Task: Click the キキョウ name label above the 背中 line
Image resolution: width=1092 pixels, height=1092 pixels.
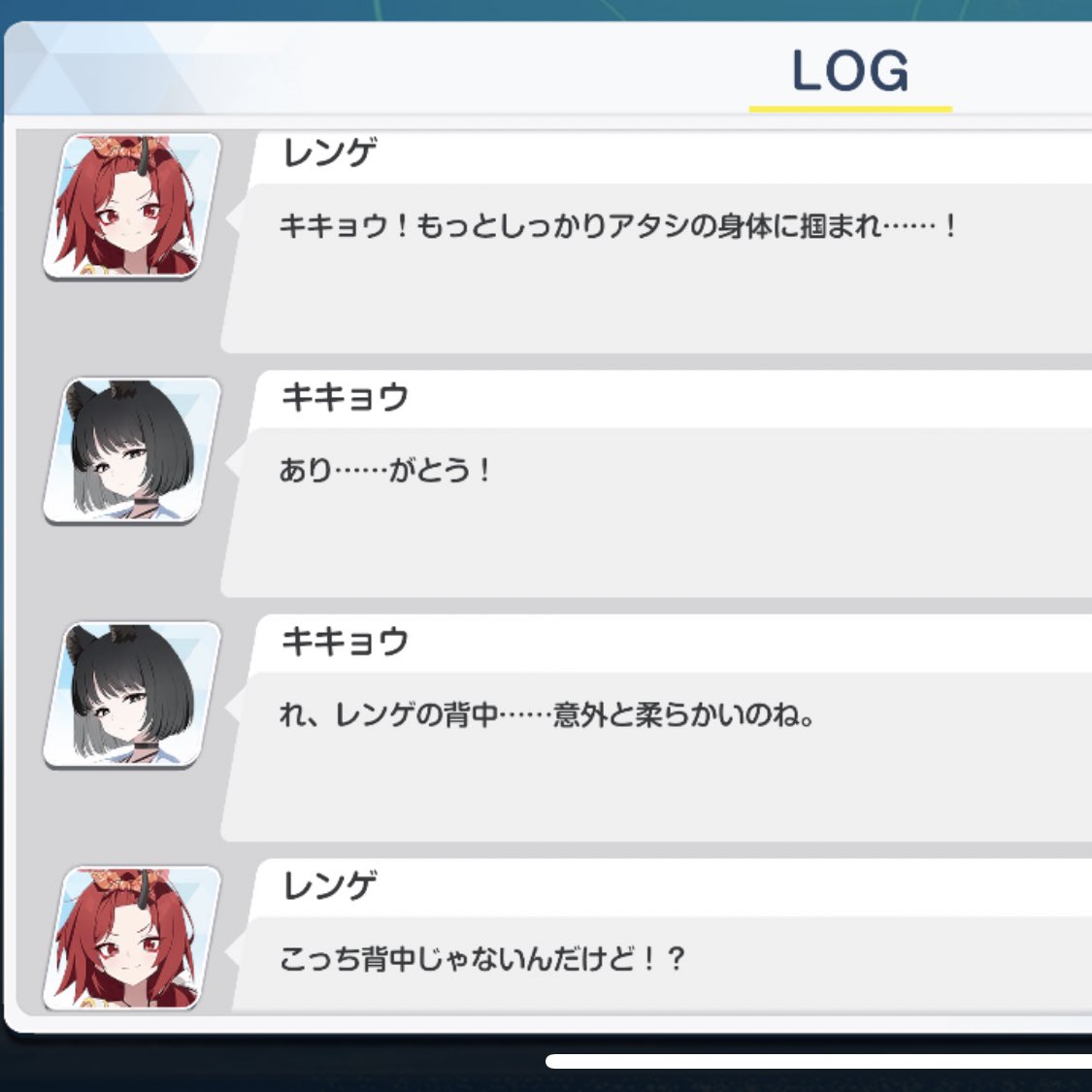Action: click(345, 642)
